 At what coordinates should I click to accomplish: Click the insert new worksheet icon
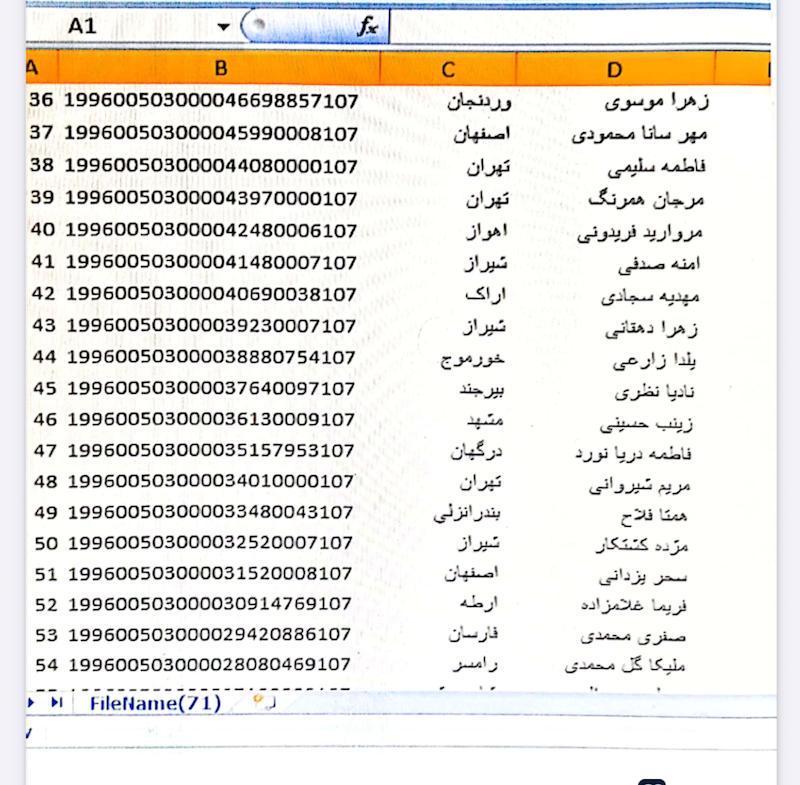click(x=264, y=702)
